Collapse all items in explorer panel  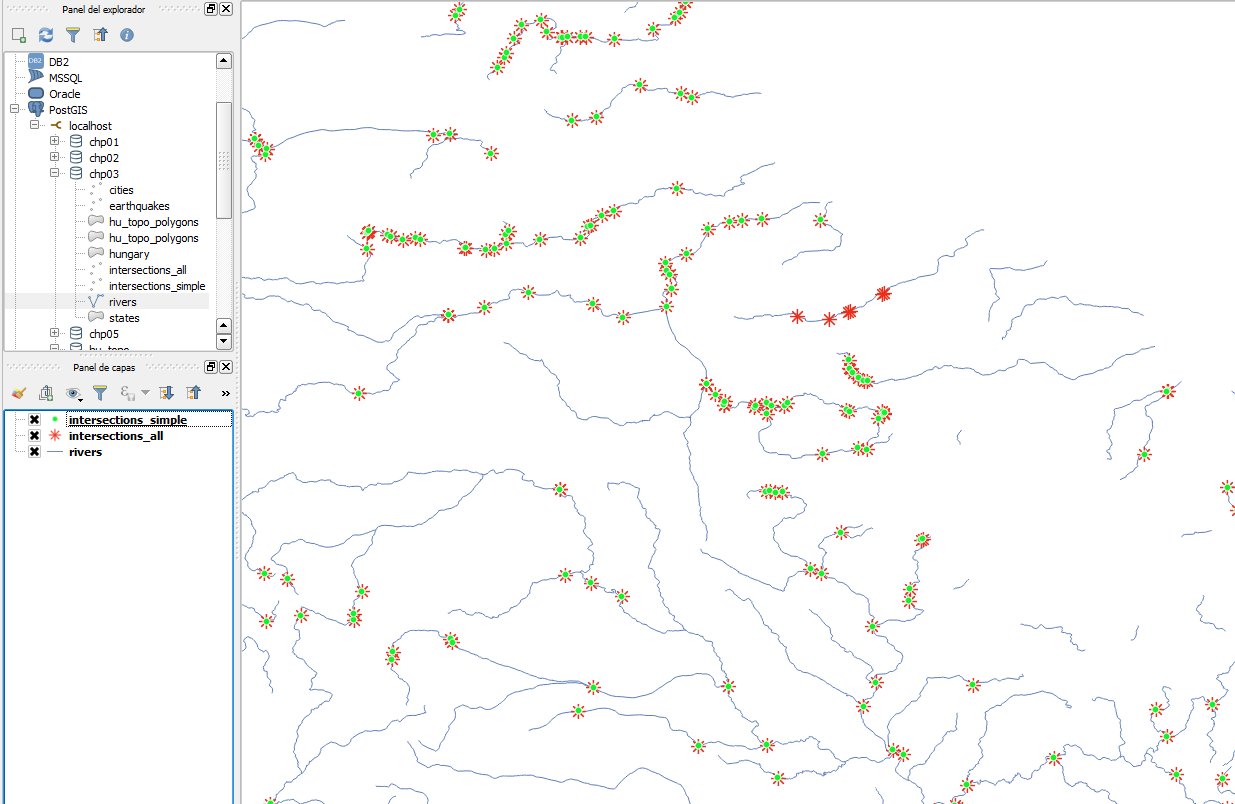pos(100,35)
